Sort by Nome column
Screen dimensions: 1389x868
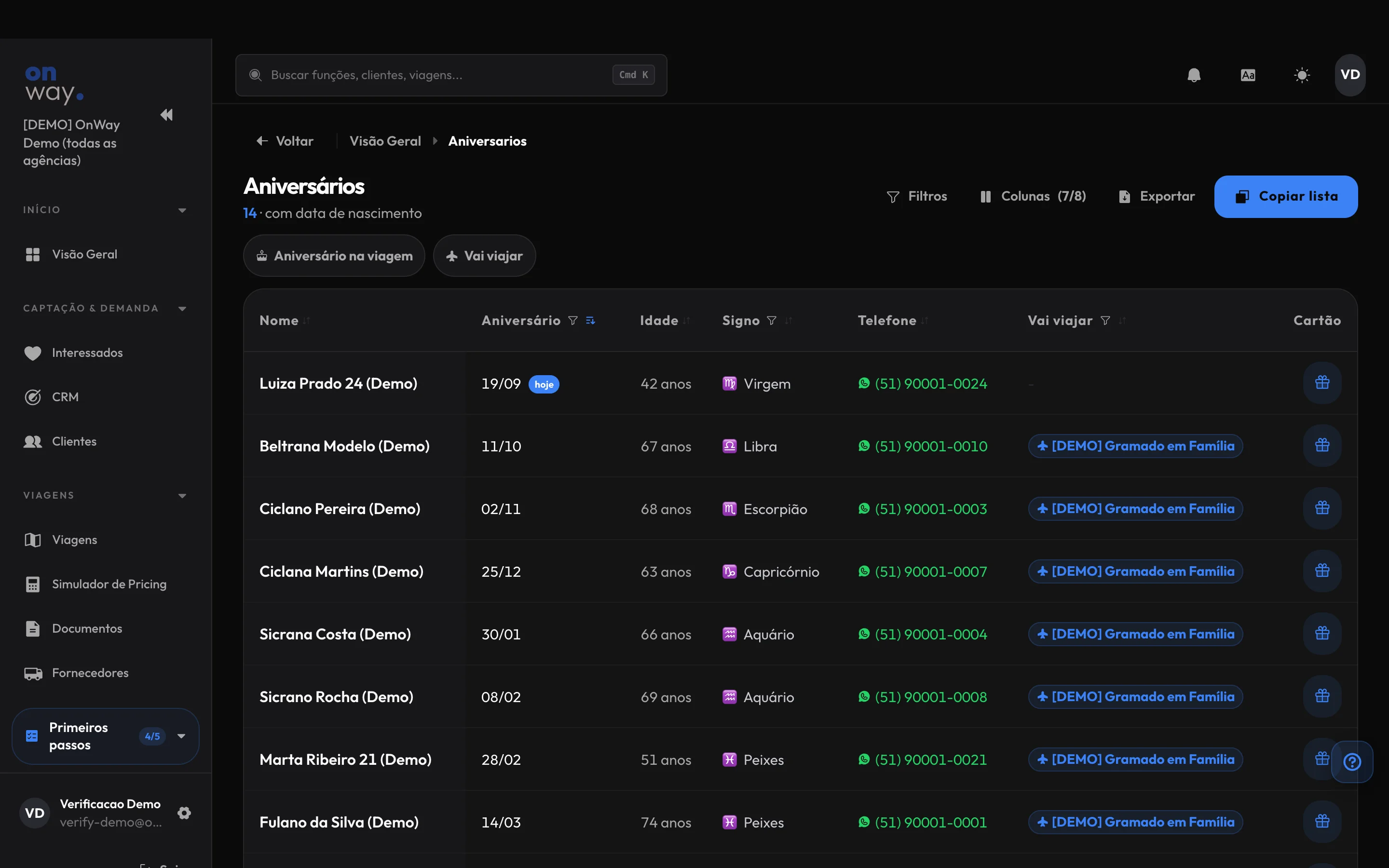[307, 320]
